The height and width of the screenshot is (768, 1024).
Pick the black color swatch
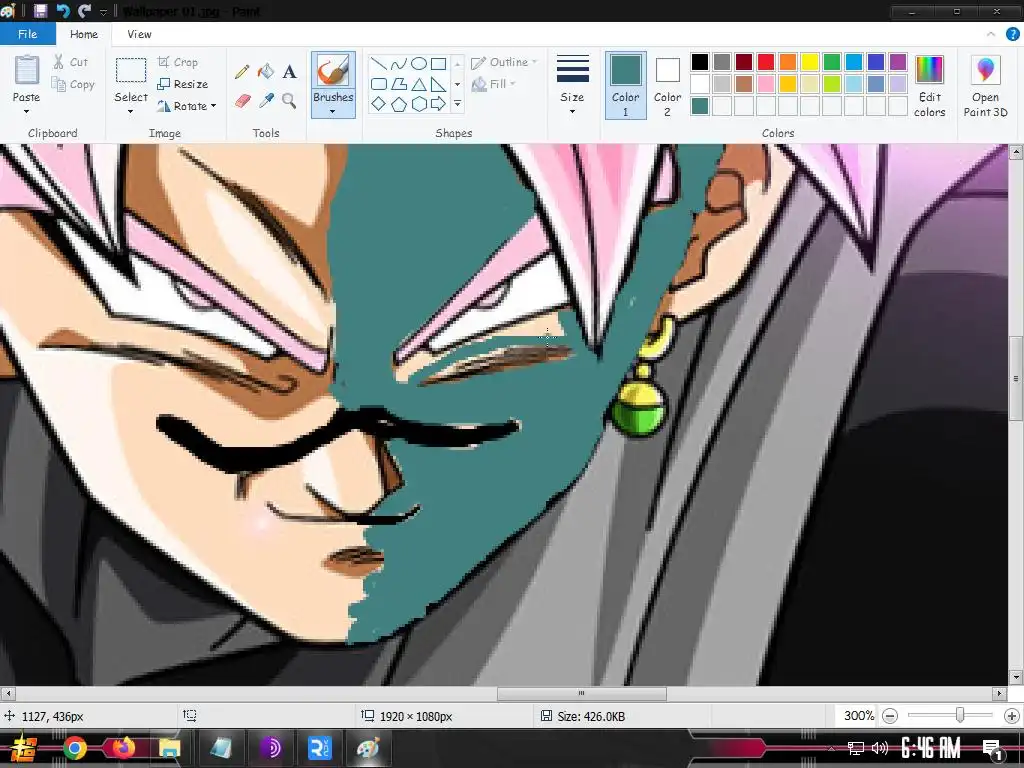coord(699,62)
